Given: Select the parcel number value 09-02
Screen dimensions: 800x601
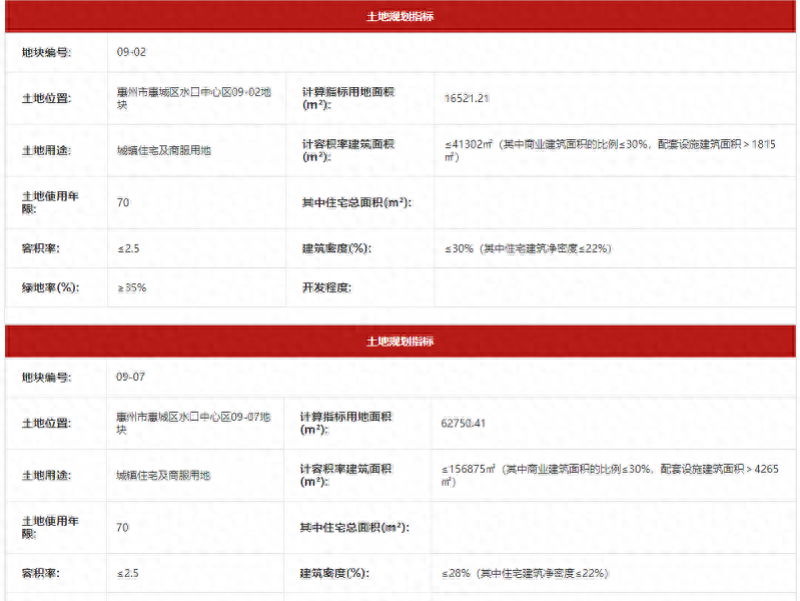Looking at the screenshot, I should [131, 52].
